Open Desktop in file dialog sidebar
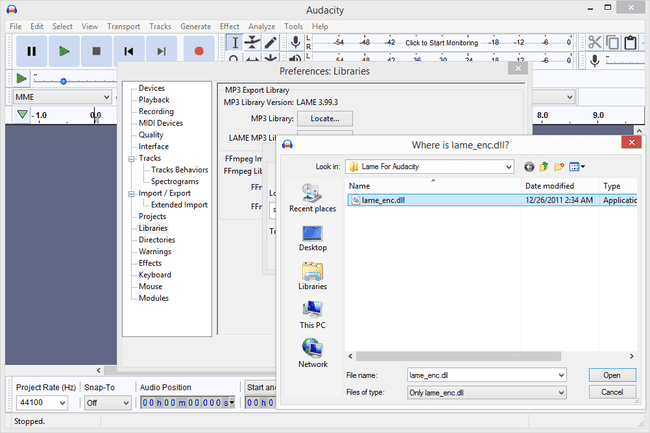The width and height of the screenshot is (650, 433). [x=313, y=238]
